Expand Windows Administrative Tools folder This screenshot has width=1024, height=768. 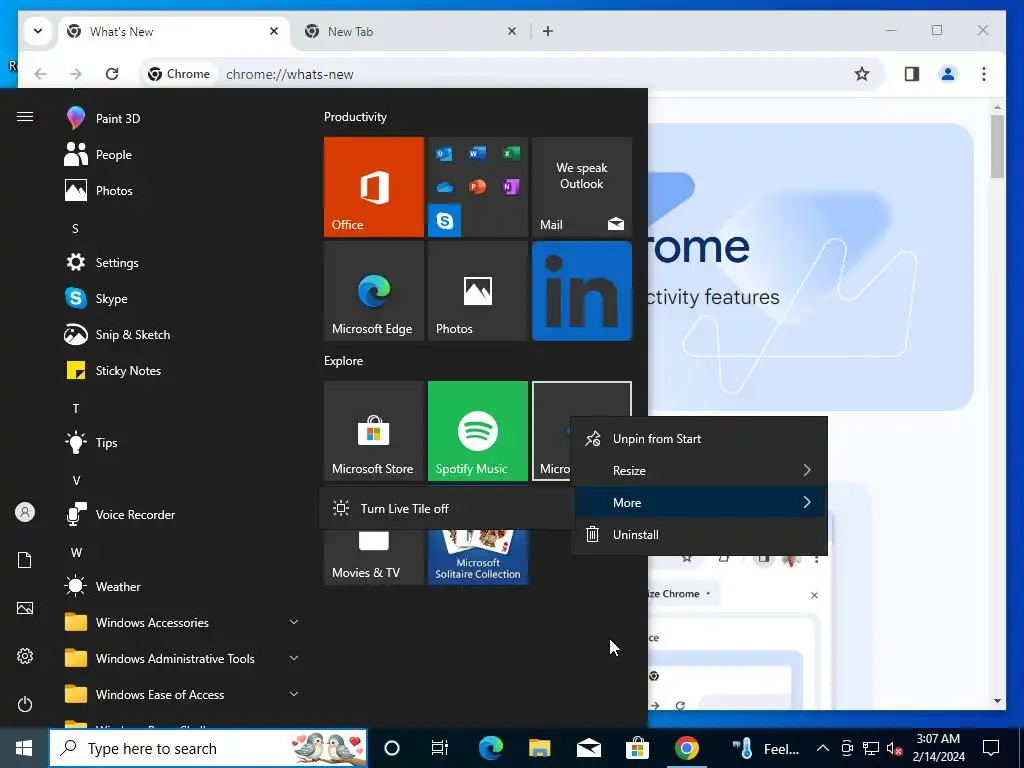[183, 658]
